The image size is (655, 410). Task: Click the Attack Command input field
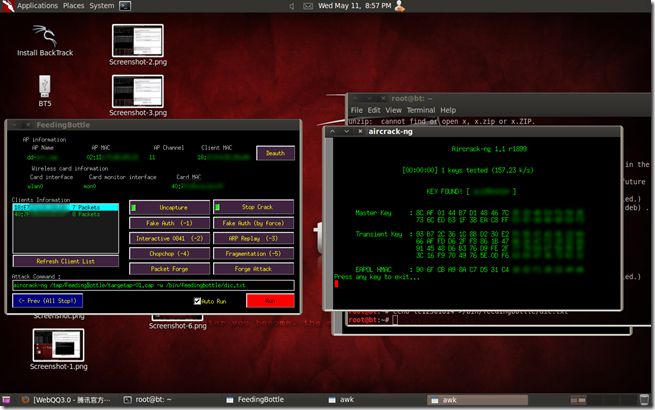(153, 285)
